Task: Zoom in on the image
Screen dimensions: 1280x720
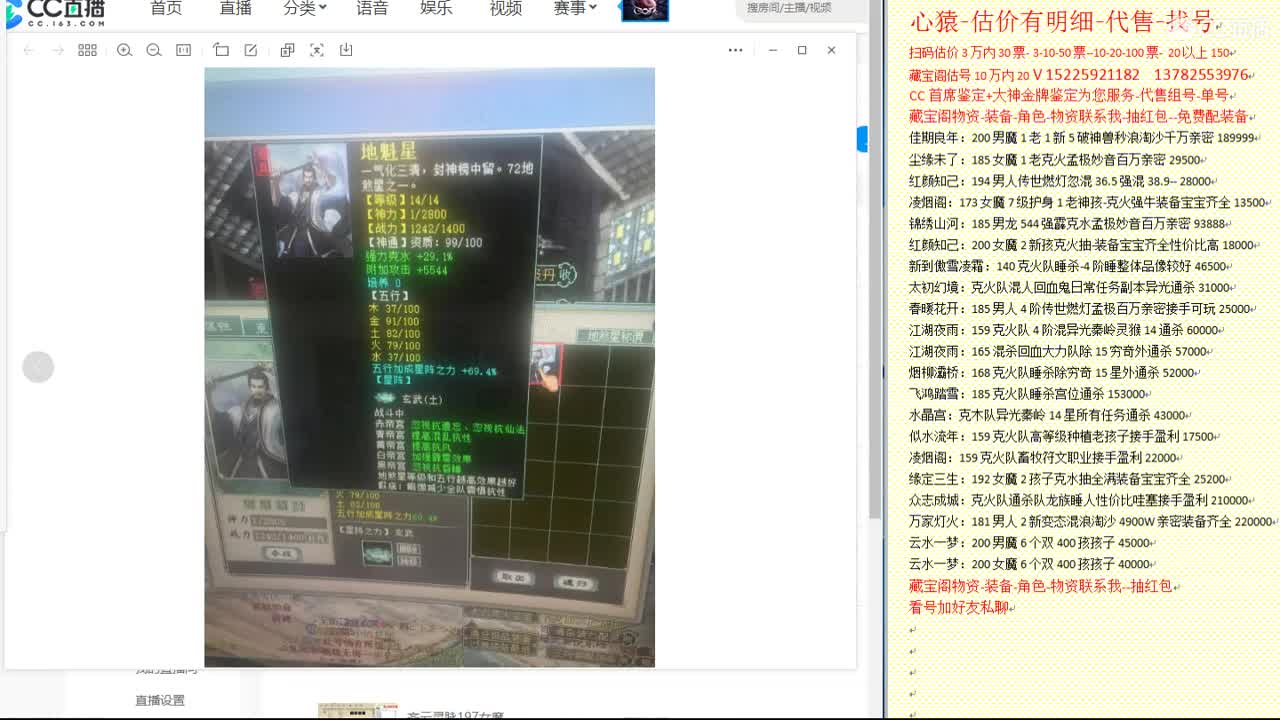Action: [x=124, y=50]
